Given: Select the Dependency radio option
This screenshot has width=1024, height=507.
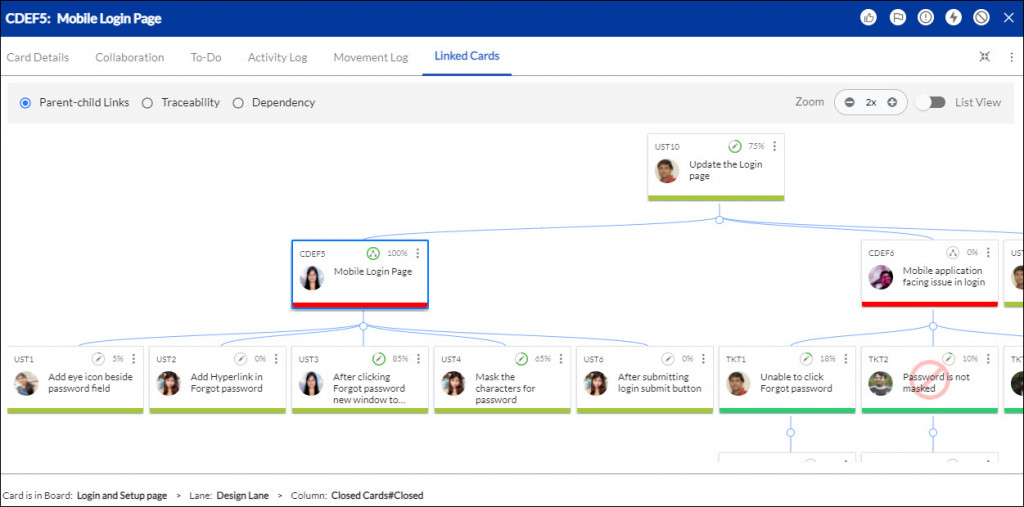Looking at the screenshot, I should [x=238, y=102].
